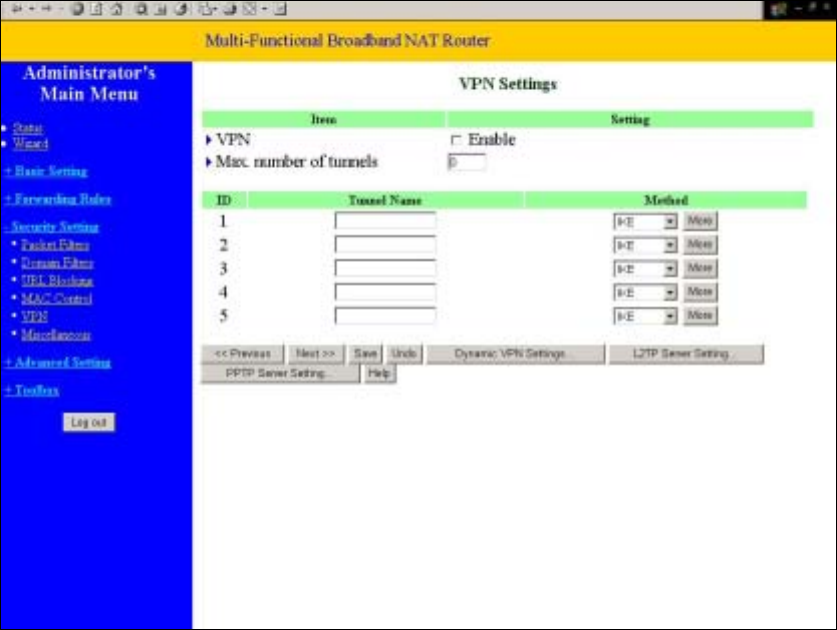Screen dimensions: 837x630
Task: Click the browser Forward arrow icon
Action: coord(46,9)
